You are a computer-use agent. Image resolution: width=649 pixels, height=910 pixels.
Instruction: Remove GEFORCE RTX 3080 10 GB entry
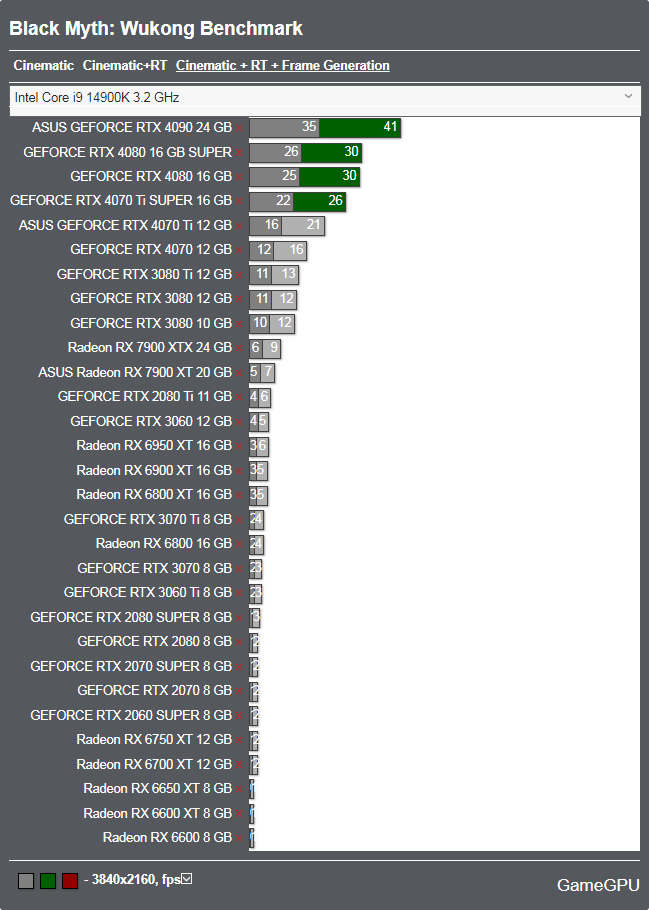239,324
